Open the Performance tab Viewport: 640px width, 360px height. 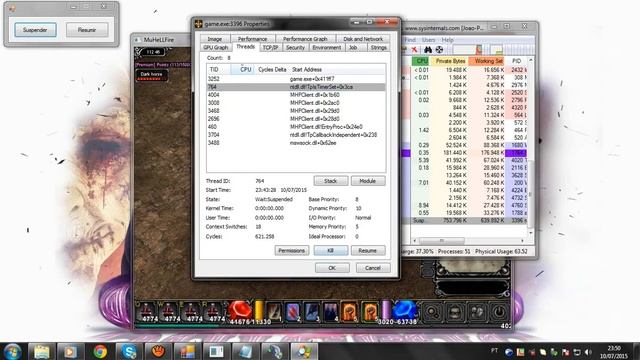pos(252,39)
